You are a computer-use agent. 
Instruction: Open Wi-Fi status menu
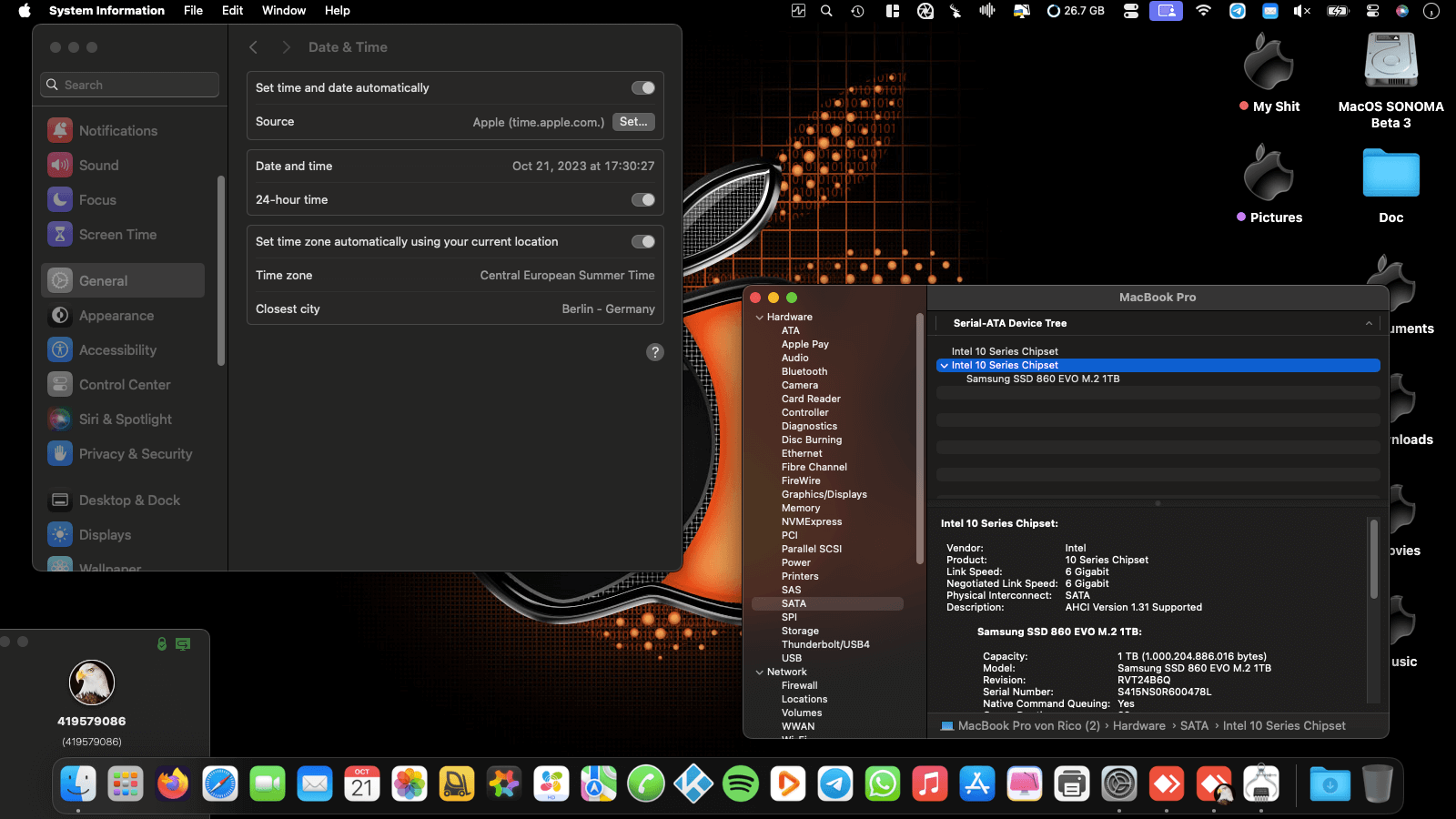pos(1203,11)
